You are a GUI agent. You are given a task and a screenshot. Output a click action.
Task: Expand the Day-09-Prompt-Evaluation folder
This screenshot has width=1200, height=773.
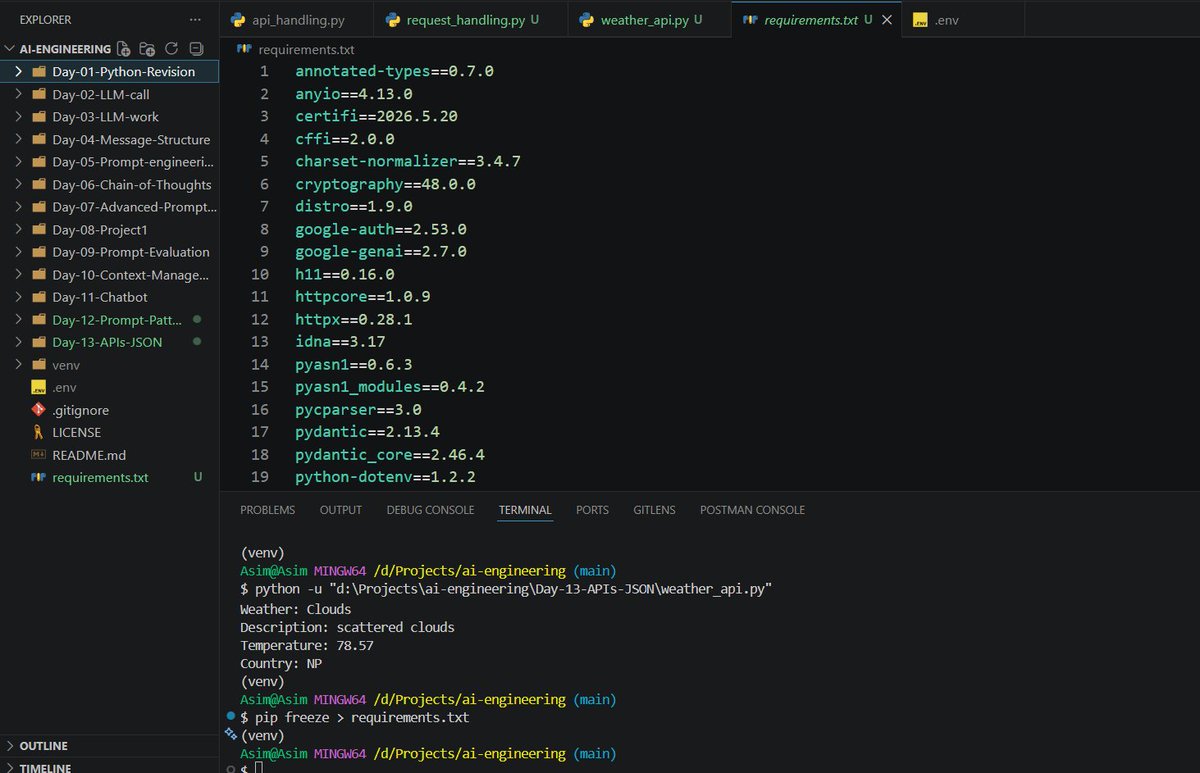(18, 252)
